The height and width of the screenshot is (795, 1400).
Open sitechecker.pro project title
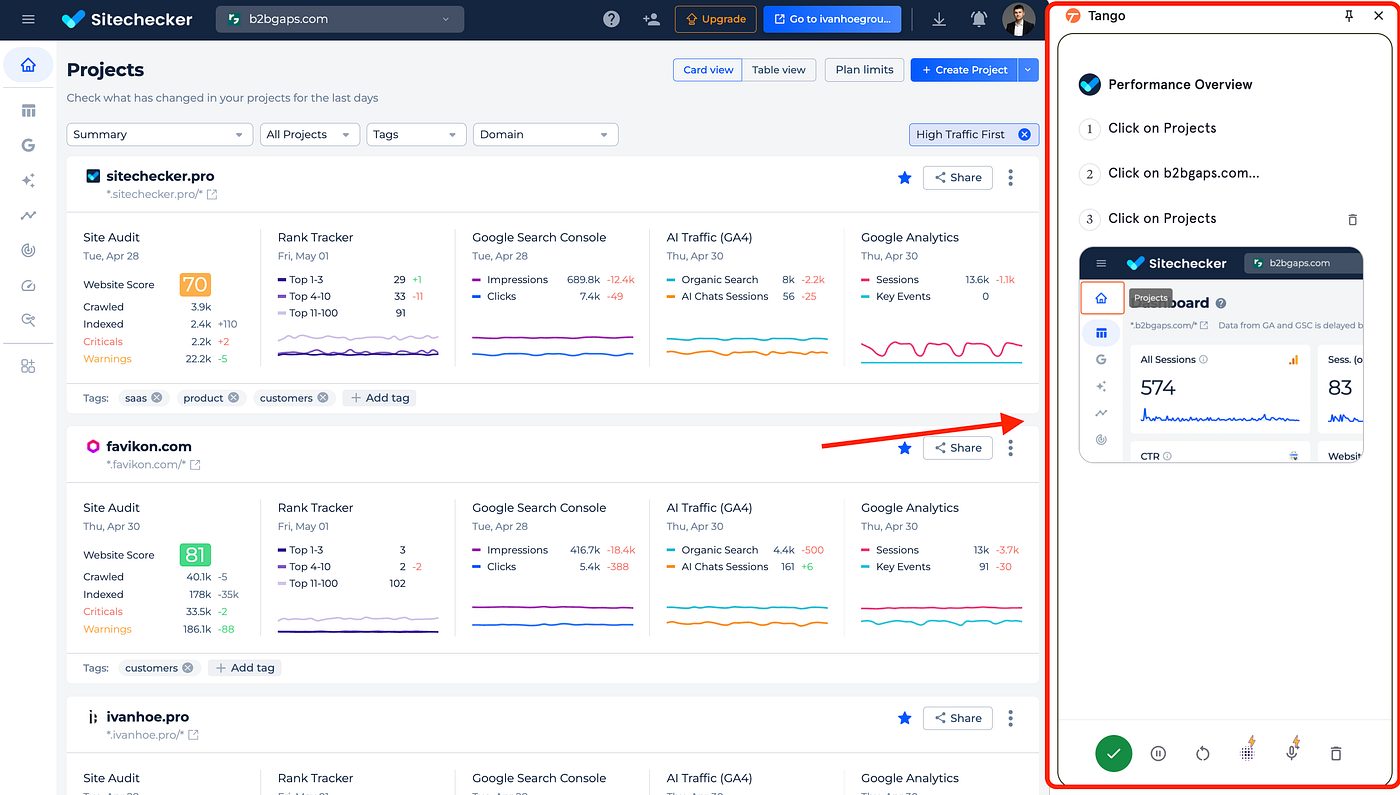pyautogui.click(x=160, y=176)
